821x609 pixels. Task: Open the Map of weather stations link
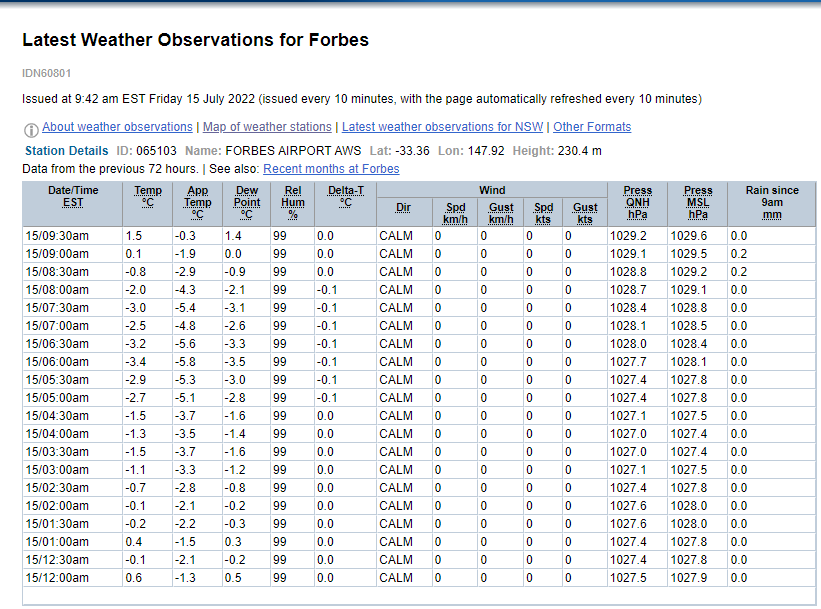pyautogui.click(x=267, y=127)
